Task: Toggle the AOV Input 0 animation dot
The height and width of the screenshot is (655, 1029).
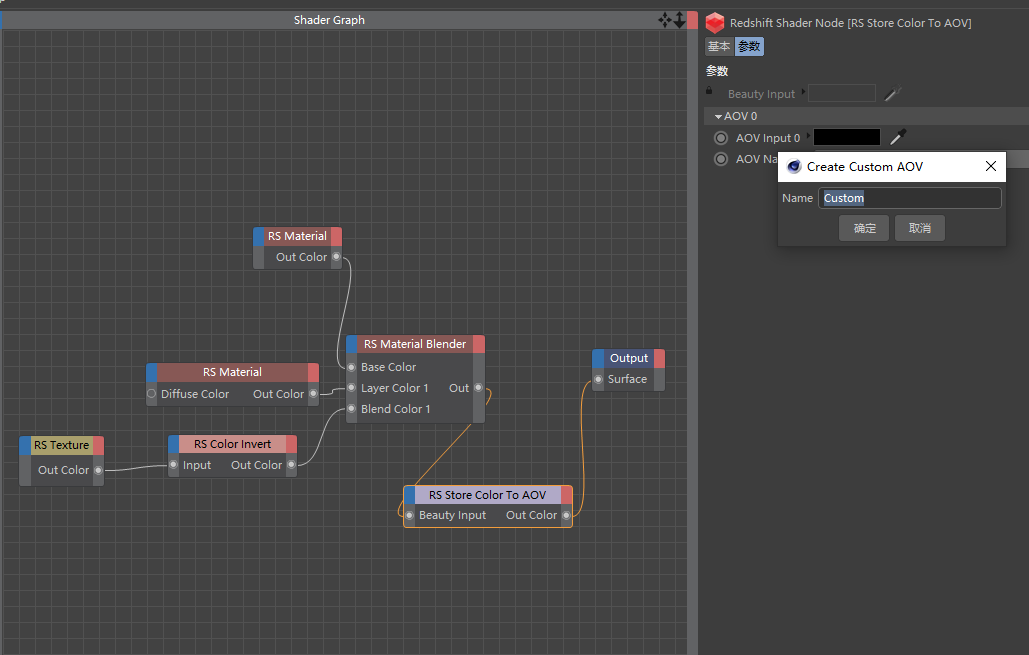Action: tap(721, 138)
